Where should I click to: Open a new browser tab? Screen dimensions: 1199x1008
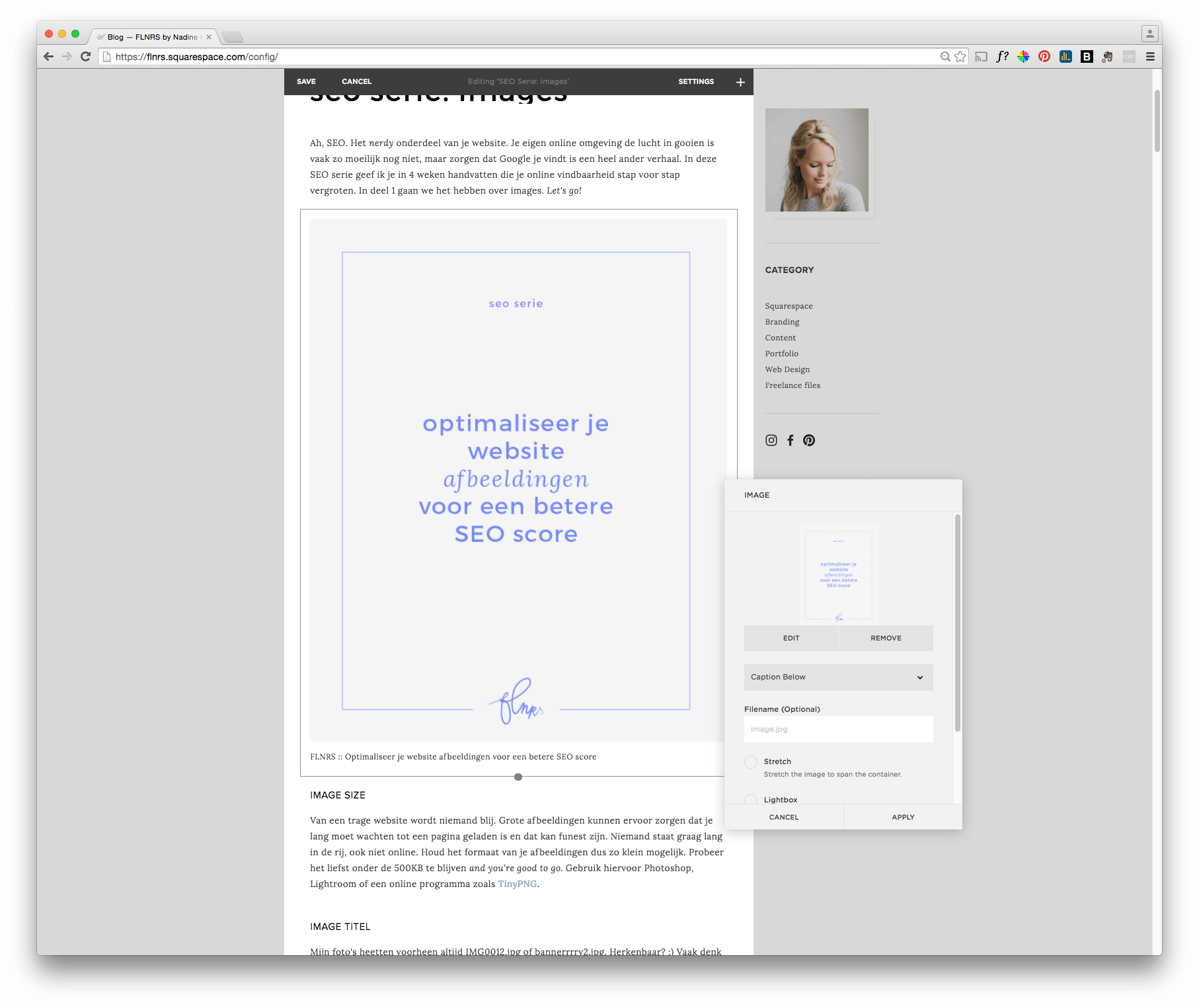pos(233,37)
